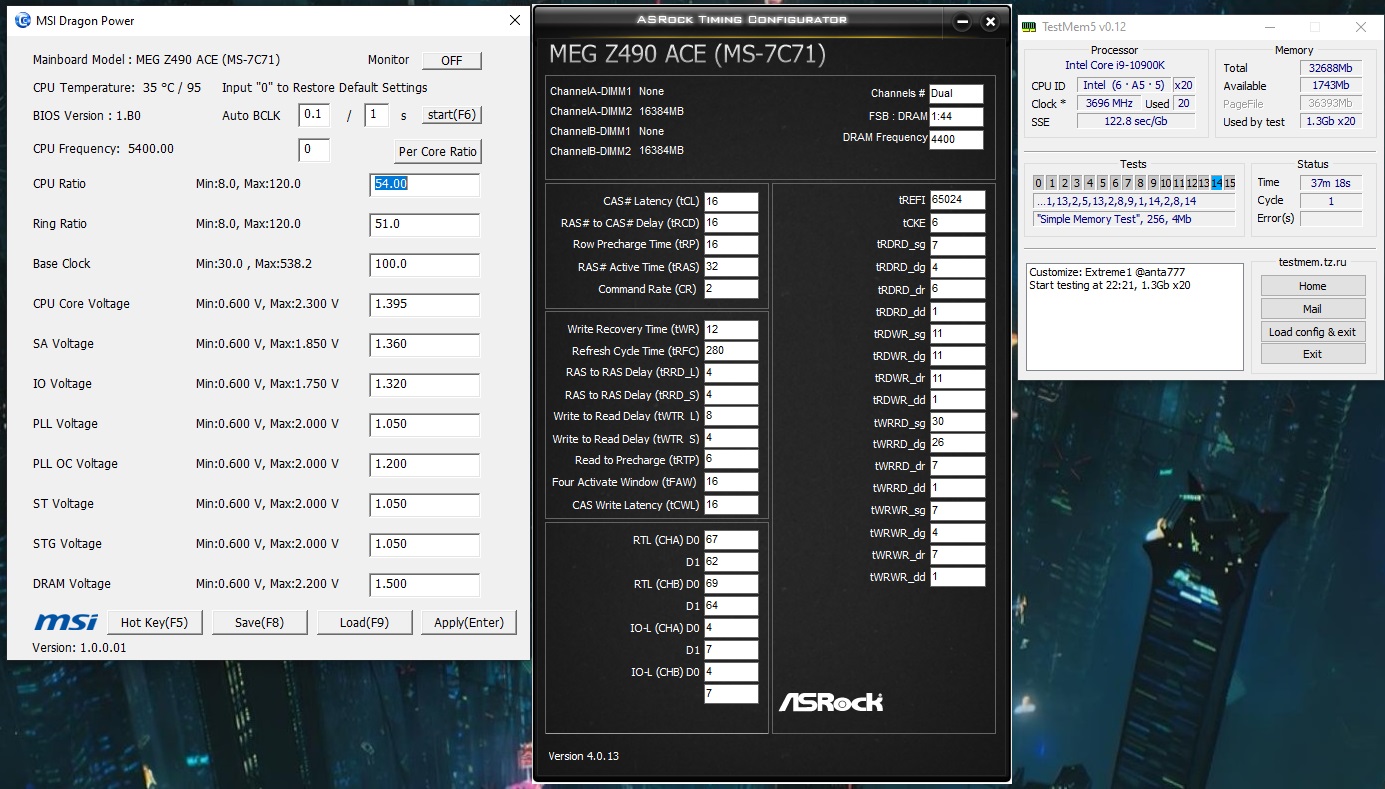Click the Apply(Enter) button
This screenshot has height=789, width=1385.
tap(469, 622)
